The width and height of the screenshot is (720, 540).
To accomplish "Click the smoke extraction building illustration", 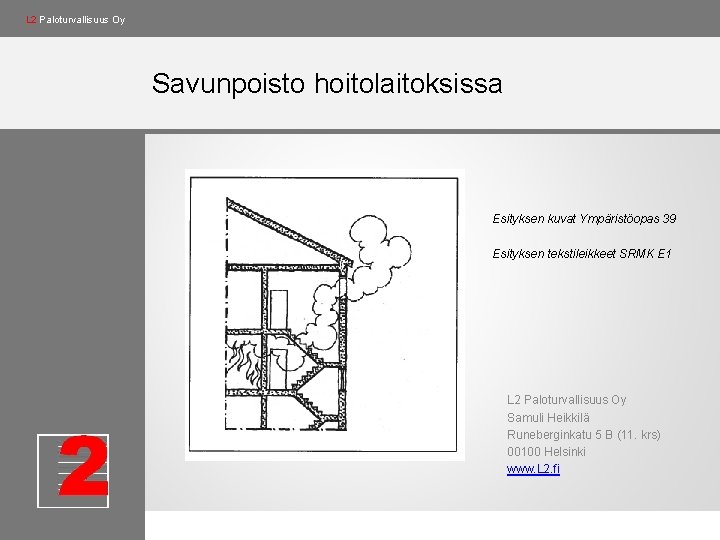I will click(x=324, y=315).
